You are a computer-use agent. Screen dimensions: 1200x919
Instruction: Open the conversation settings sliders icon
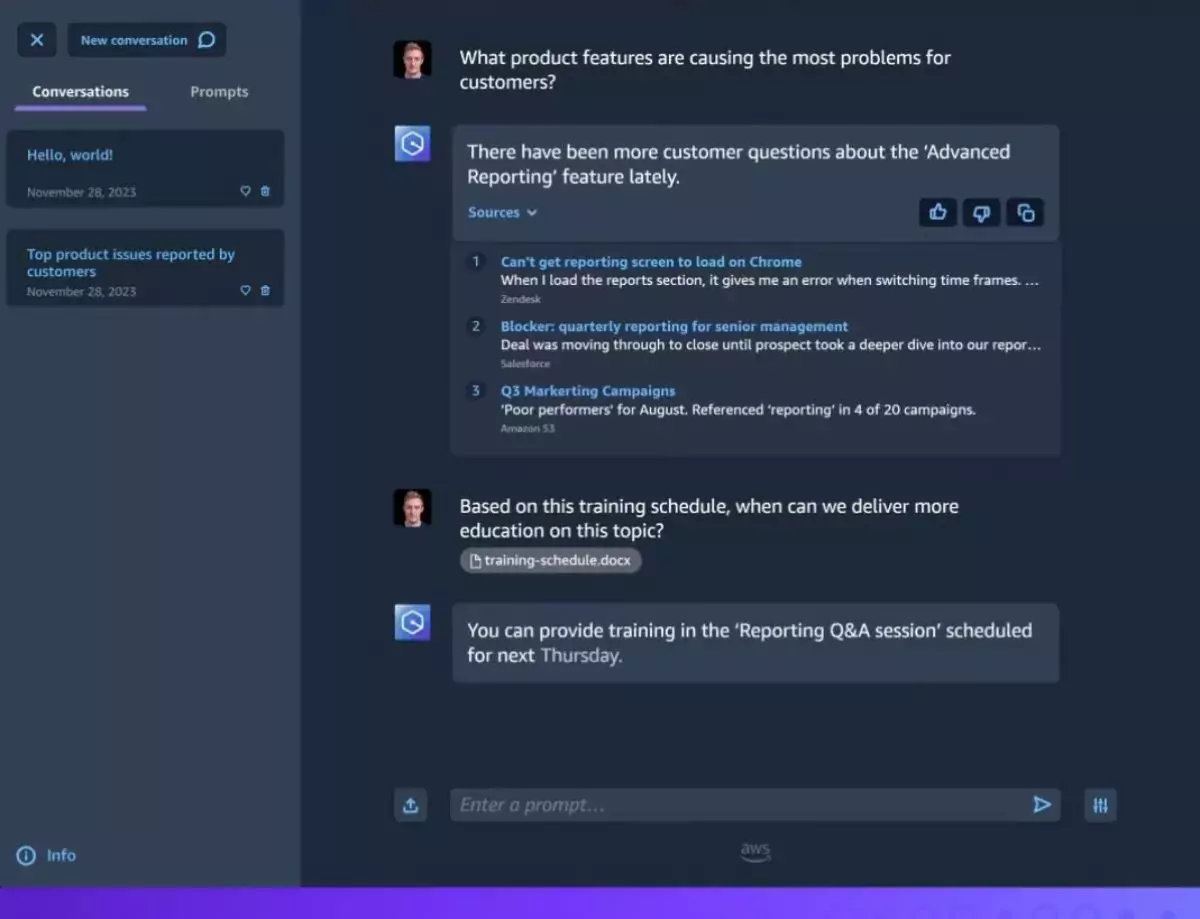click(1100, 805)
